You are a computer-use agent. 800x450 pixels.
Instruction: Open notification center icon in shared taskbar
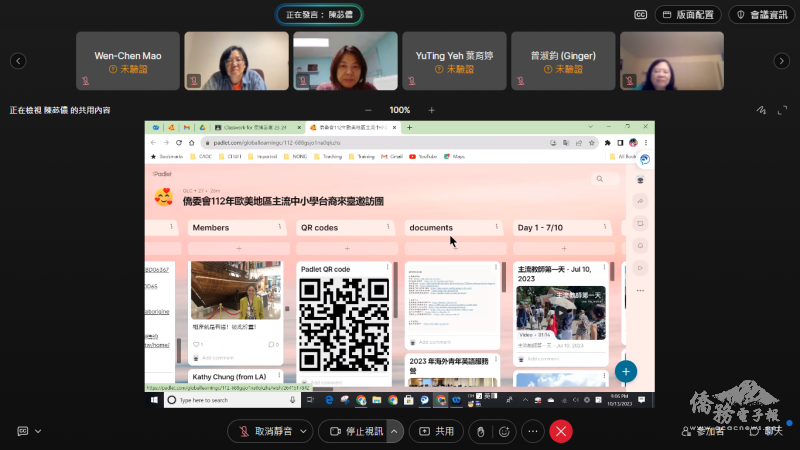[642, 400]
